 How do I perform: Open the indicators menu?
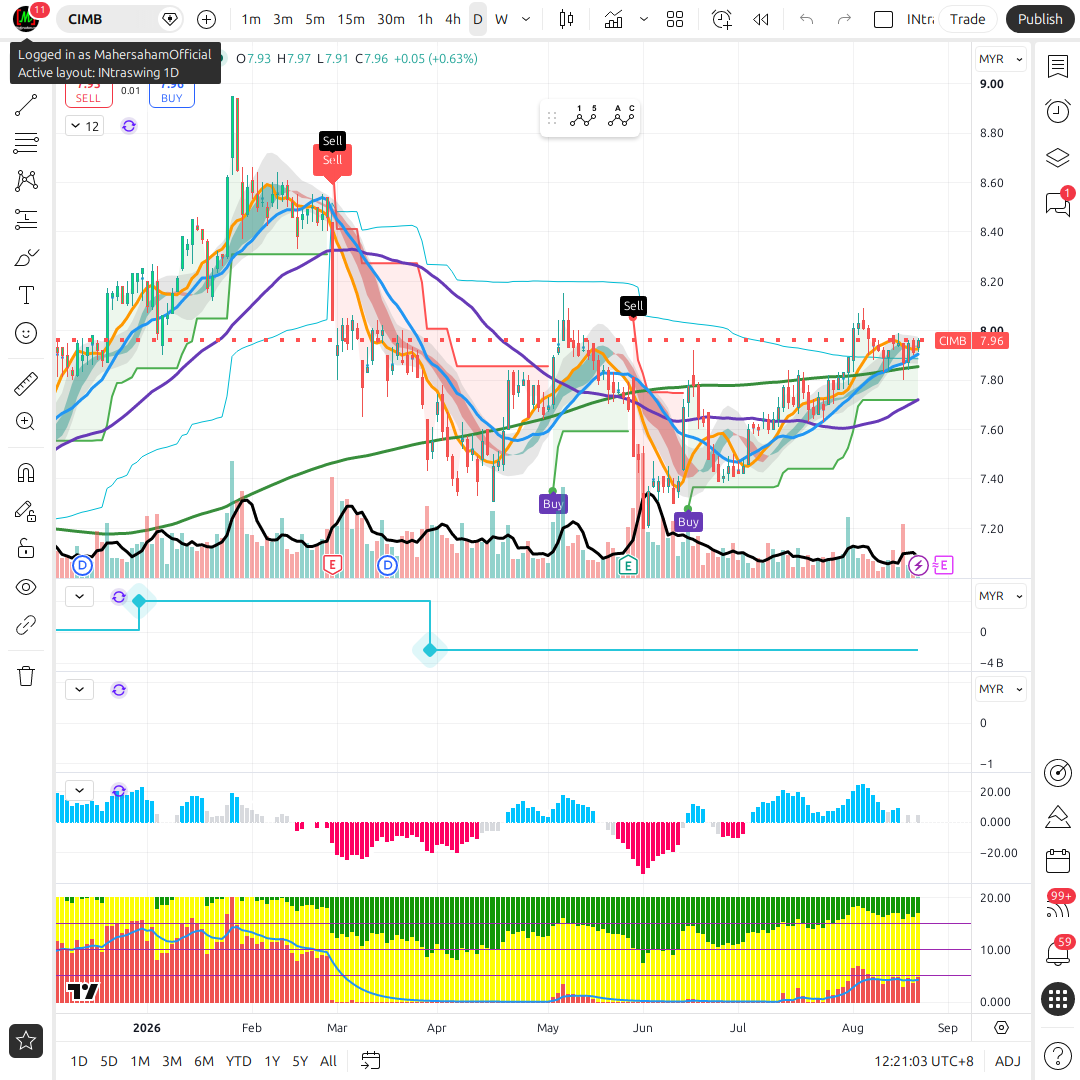(614, 19)
